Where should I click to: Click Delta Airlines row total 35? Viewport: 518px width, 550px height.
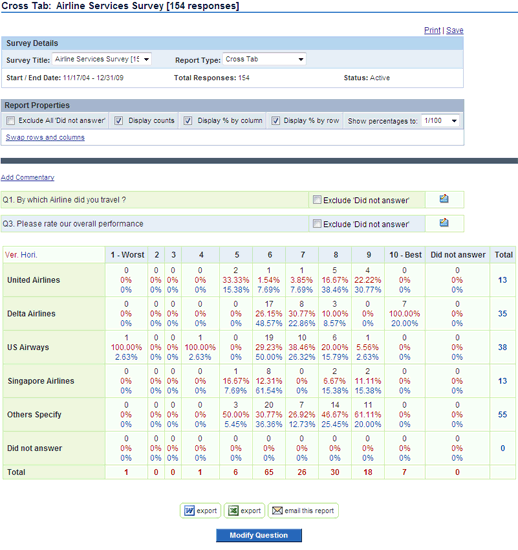pyautogui.click(x=503, y=314)
